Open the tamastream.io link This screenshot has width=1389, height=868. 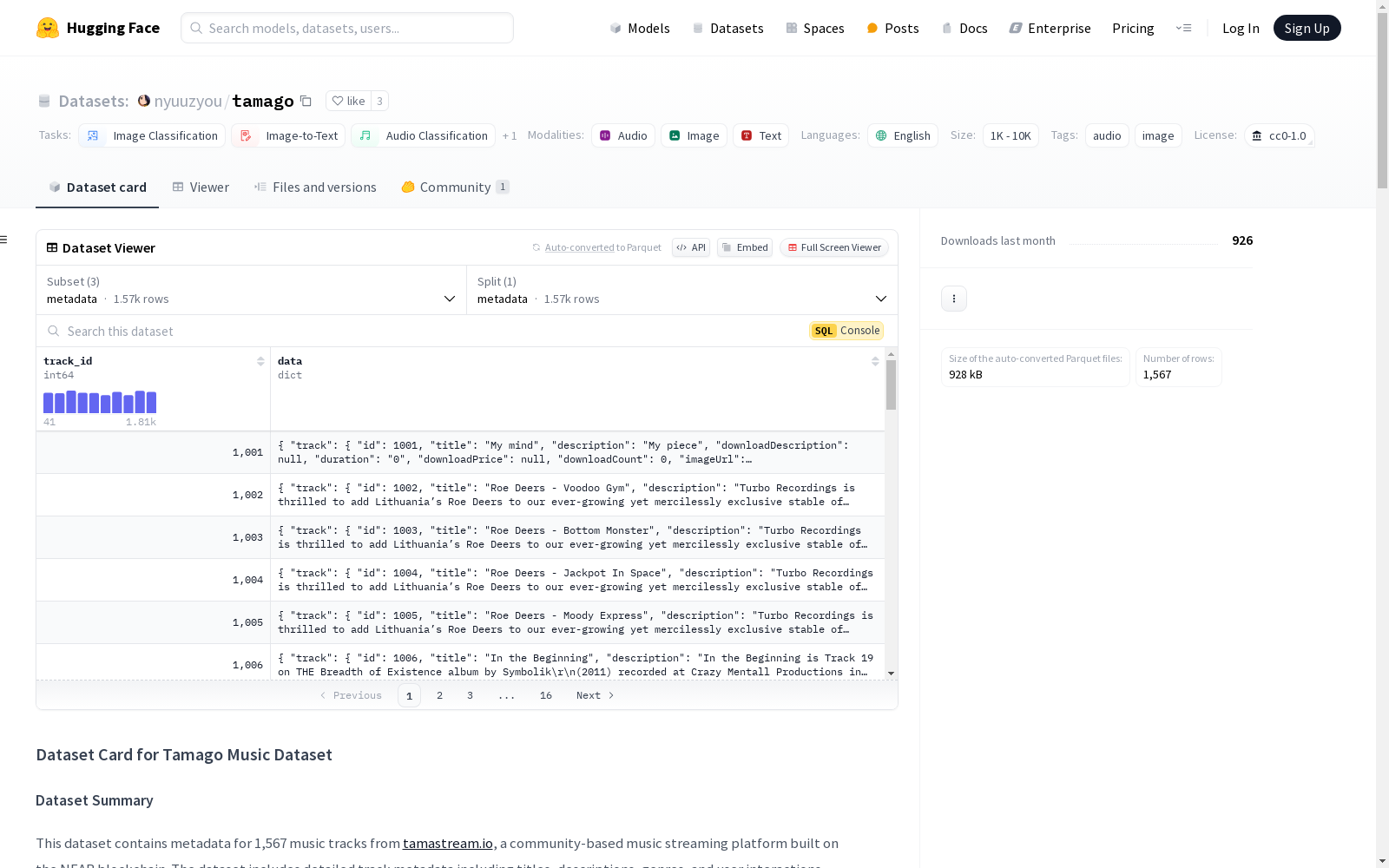(448, 843)
